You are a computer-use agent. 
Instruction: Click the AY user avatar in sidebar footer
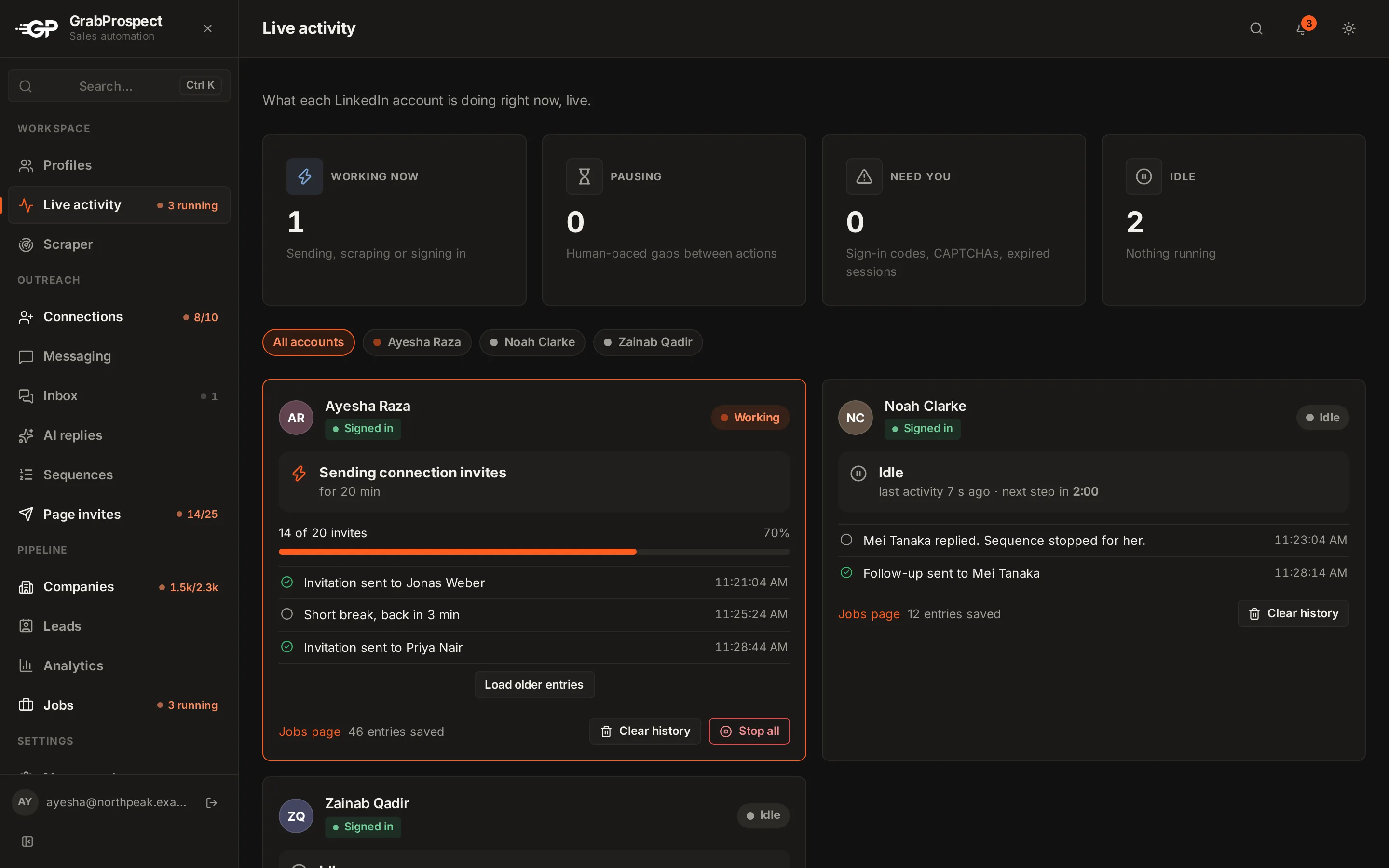point(25,802)
